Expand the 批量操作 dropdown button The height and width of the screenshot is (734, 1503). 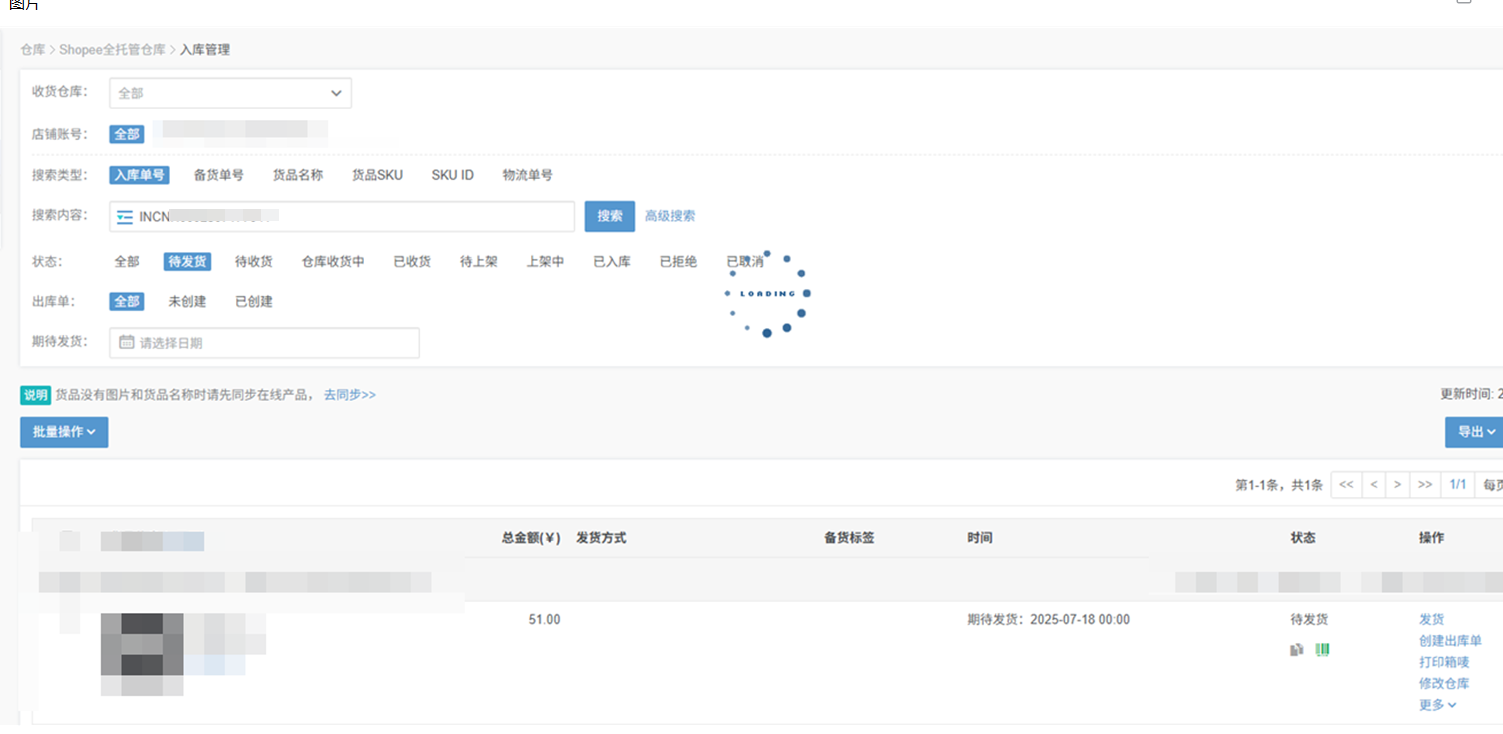[64, 432]
